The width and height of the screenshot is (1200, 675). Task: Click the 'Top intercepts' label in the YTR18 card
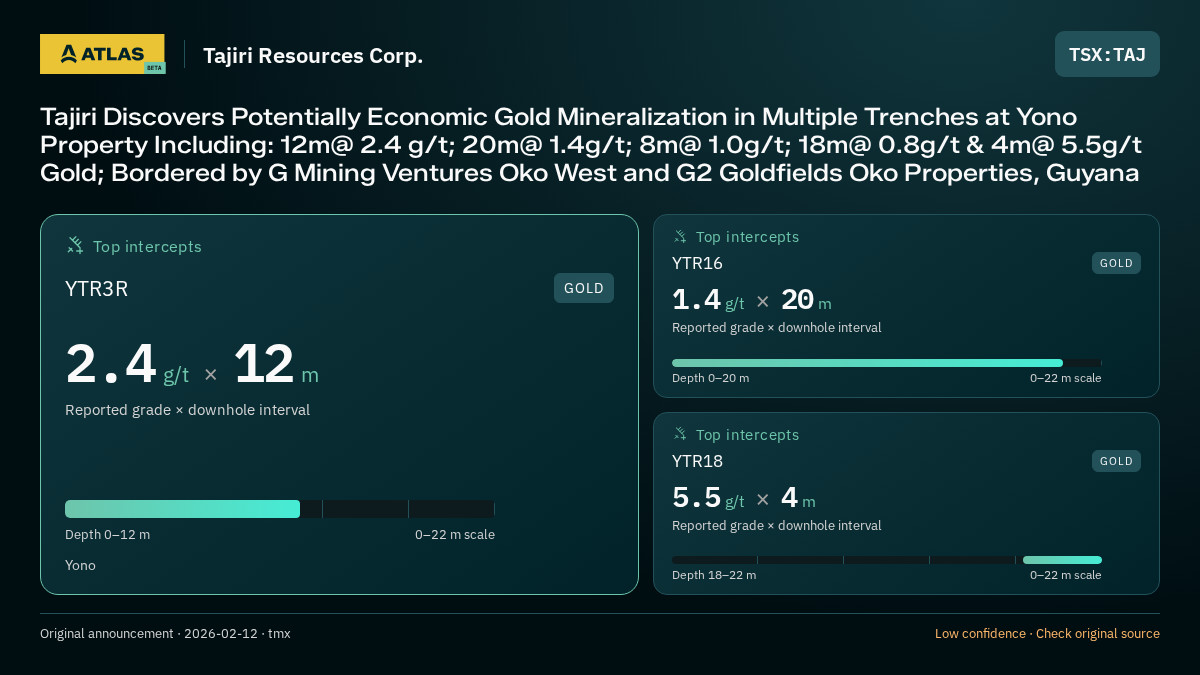(747, 435)
